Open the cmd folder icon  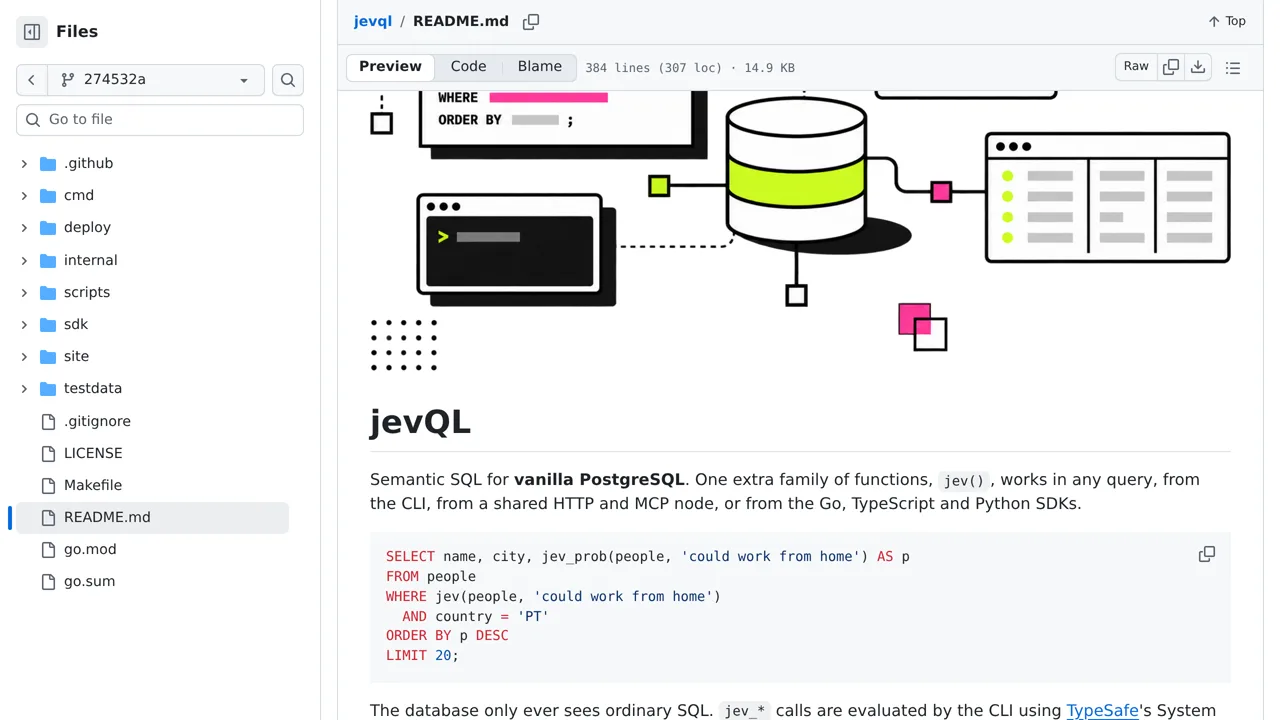(48, 196)
